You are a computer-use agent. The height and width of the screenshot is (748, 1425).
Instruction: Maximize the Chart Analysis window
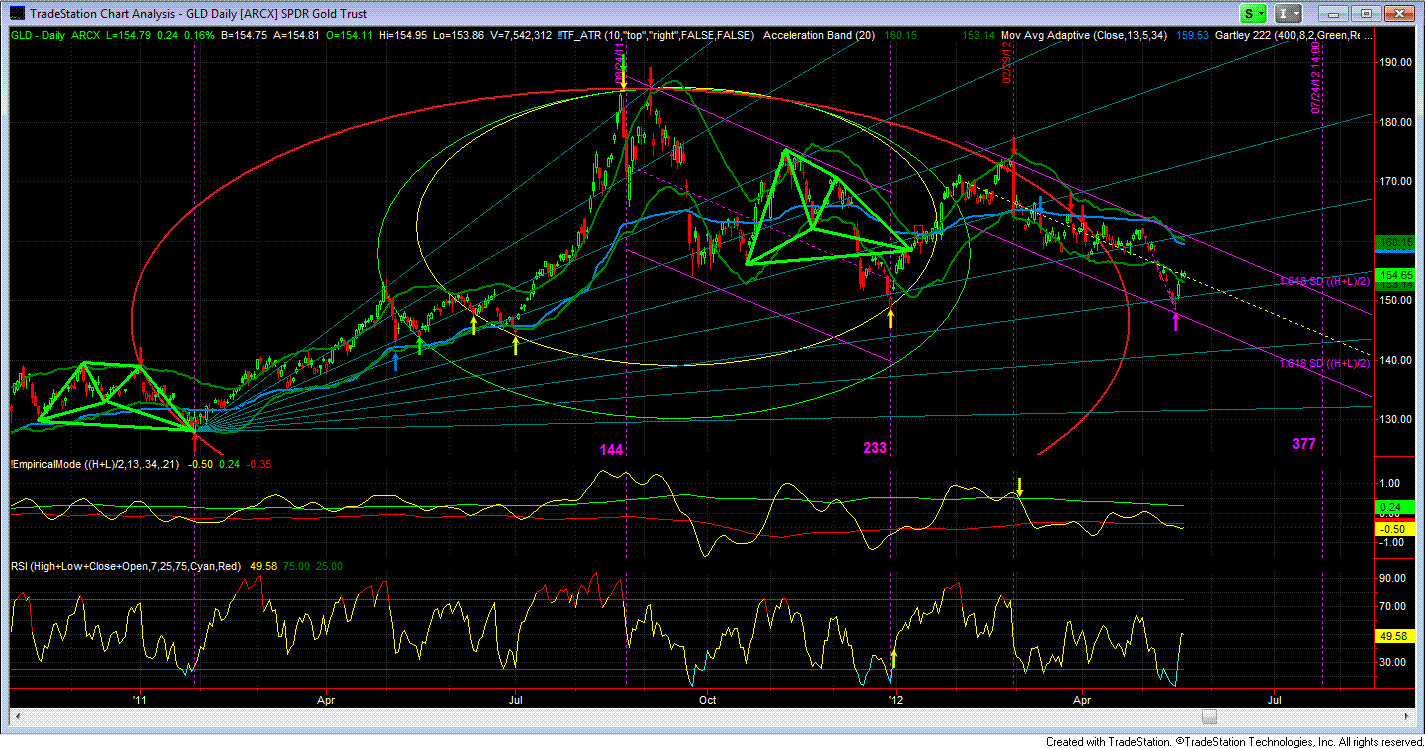(x=1367, y=14)
